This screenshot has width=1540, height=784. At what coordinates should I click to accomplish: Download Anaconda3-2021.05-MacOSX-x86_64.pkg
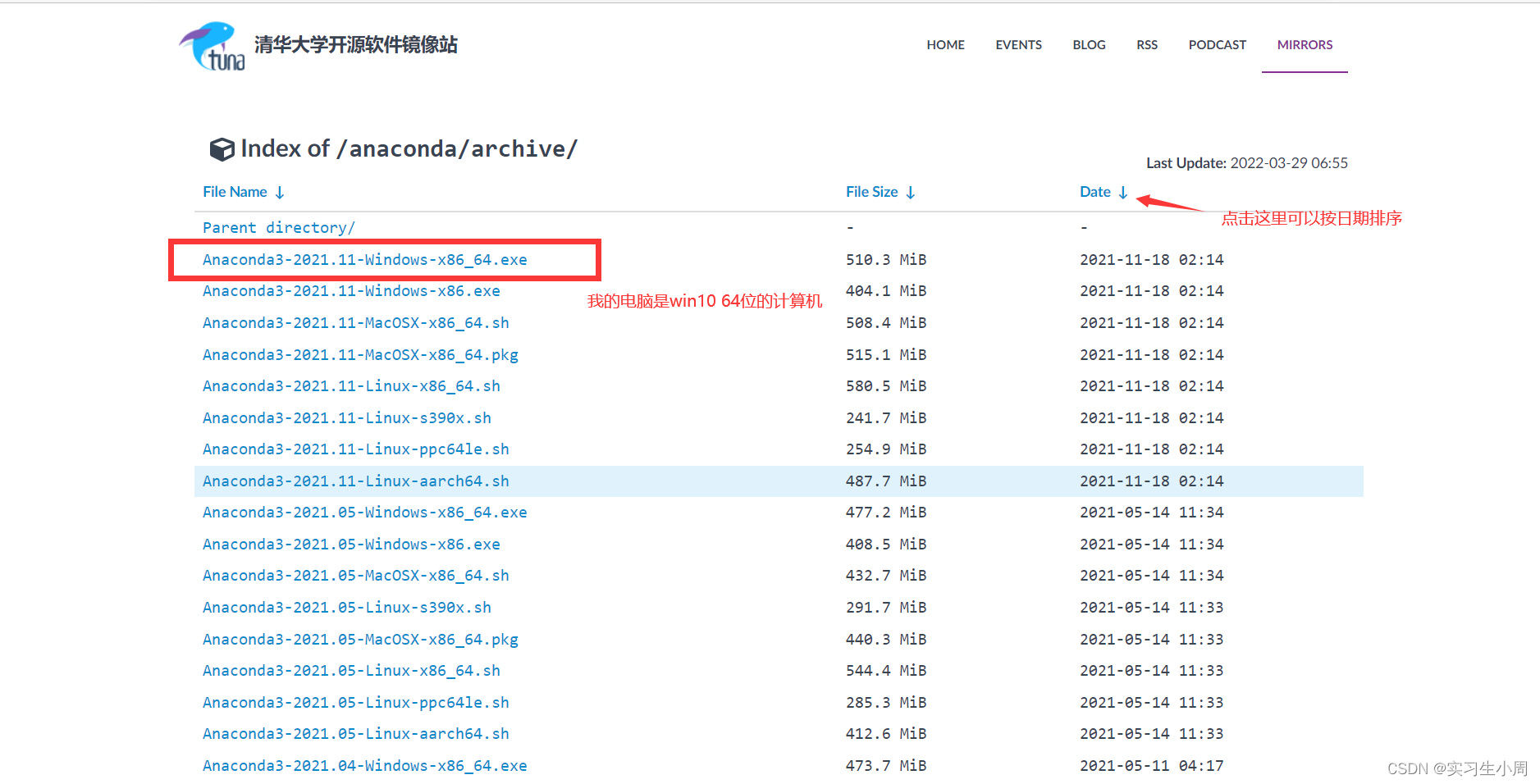360,640
